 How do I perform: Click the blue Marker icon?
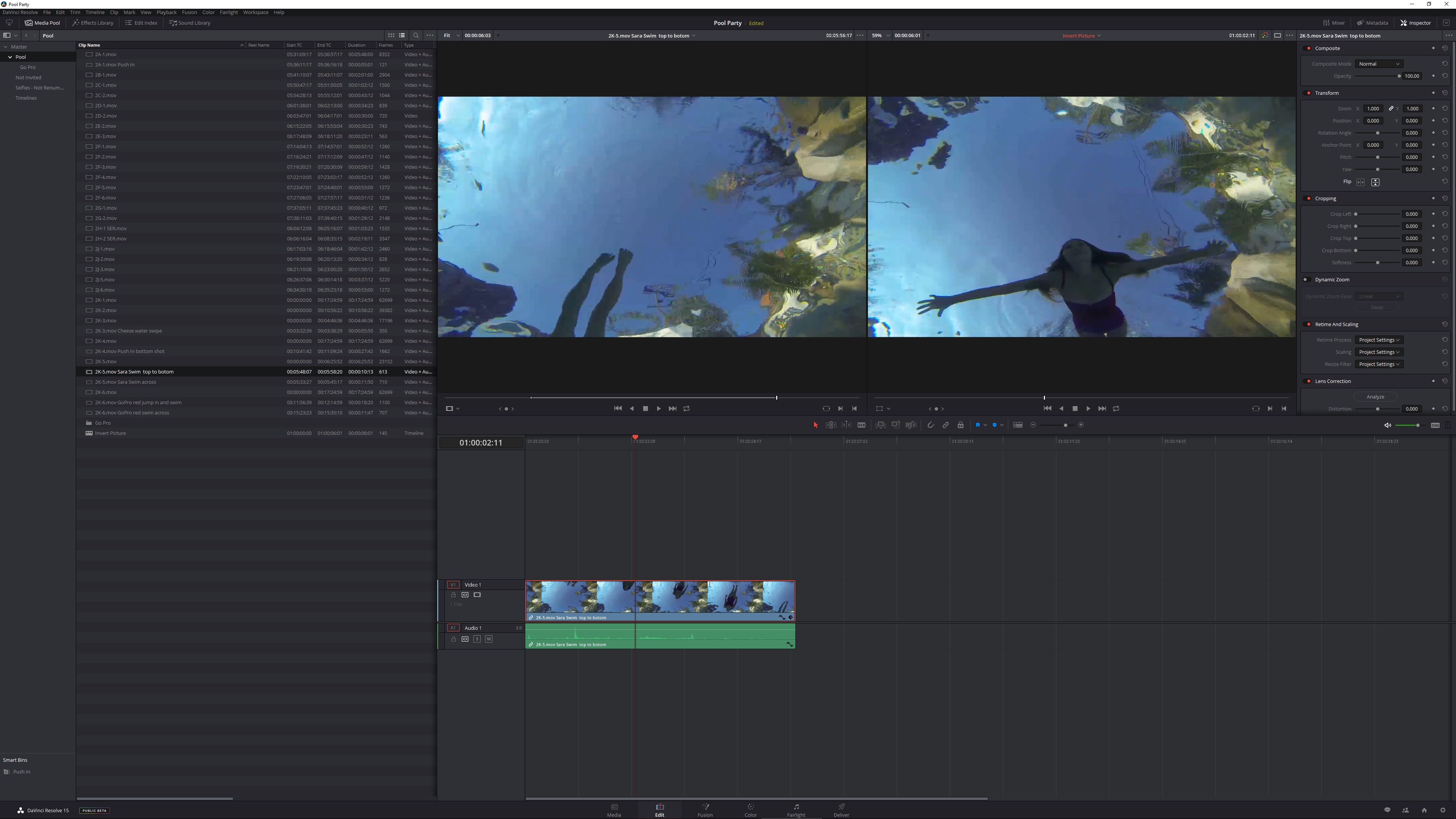pos(994,425)
